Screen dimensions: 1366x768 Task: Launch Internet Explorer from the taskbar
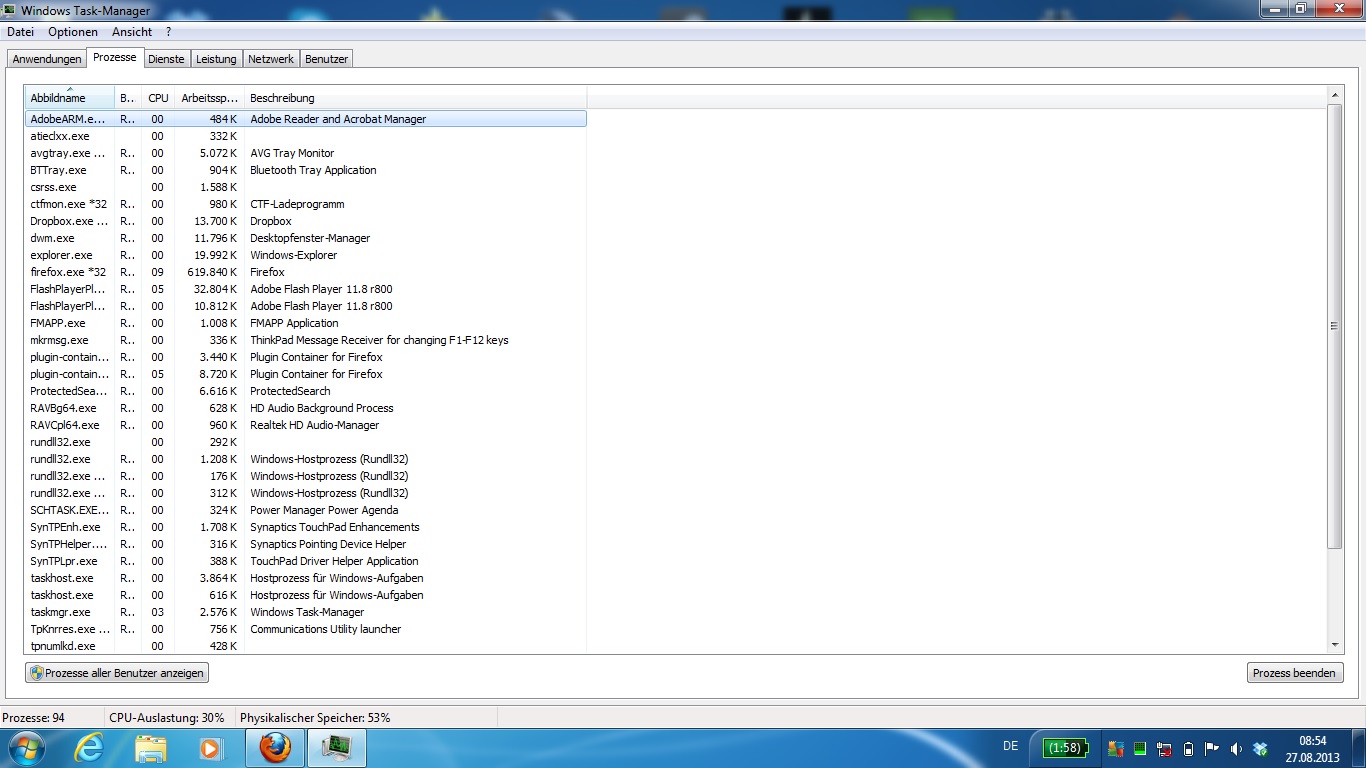[x=89, y=748]
